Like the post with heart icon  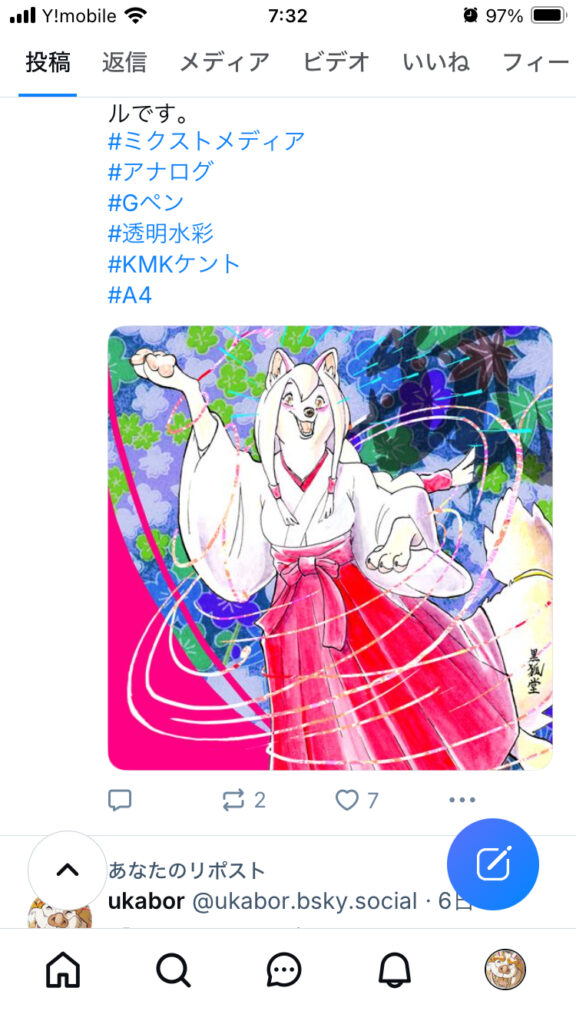(347, 800)
